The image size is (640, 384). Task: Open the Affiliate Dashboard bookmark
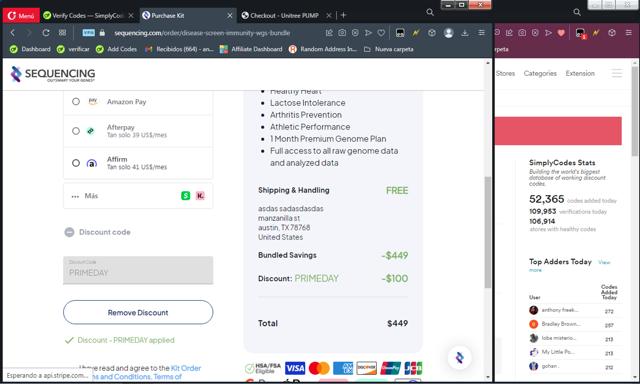tap(251, 49)
